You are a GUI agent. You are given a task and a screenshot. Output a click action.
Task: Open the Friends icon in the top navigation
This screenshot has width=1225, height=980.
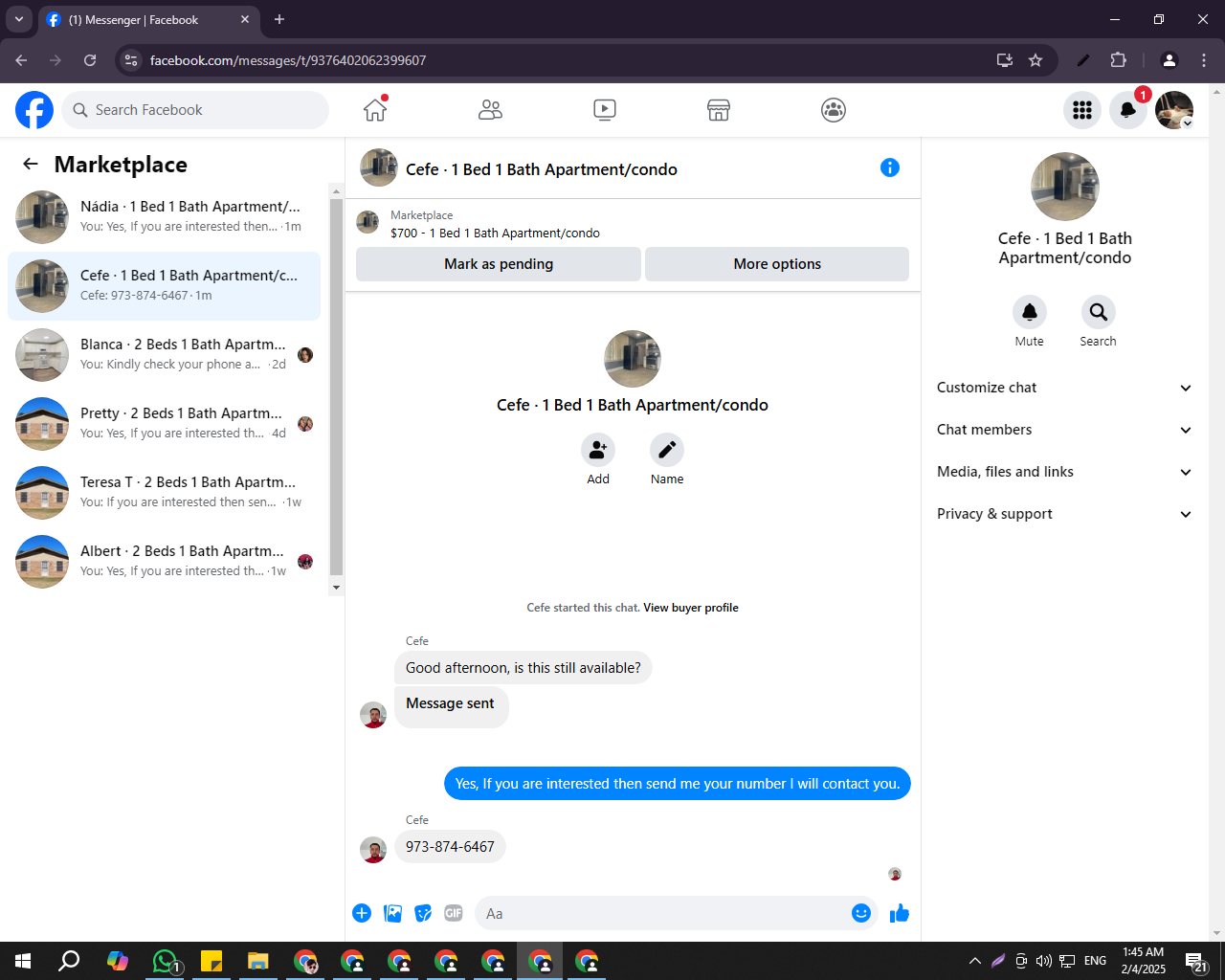click(490, 110)
